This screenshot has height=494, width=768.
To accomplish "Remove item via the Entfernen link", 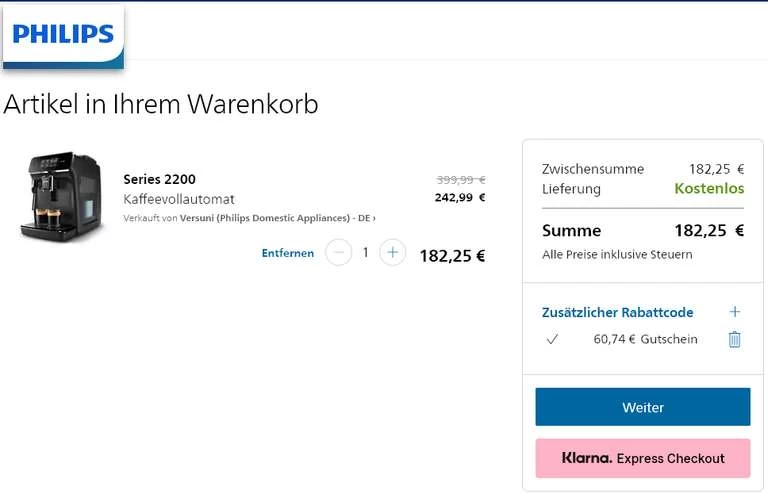I will point(288,253).
